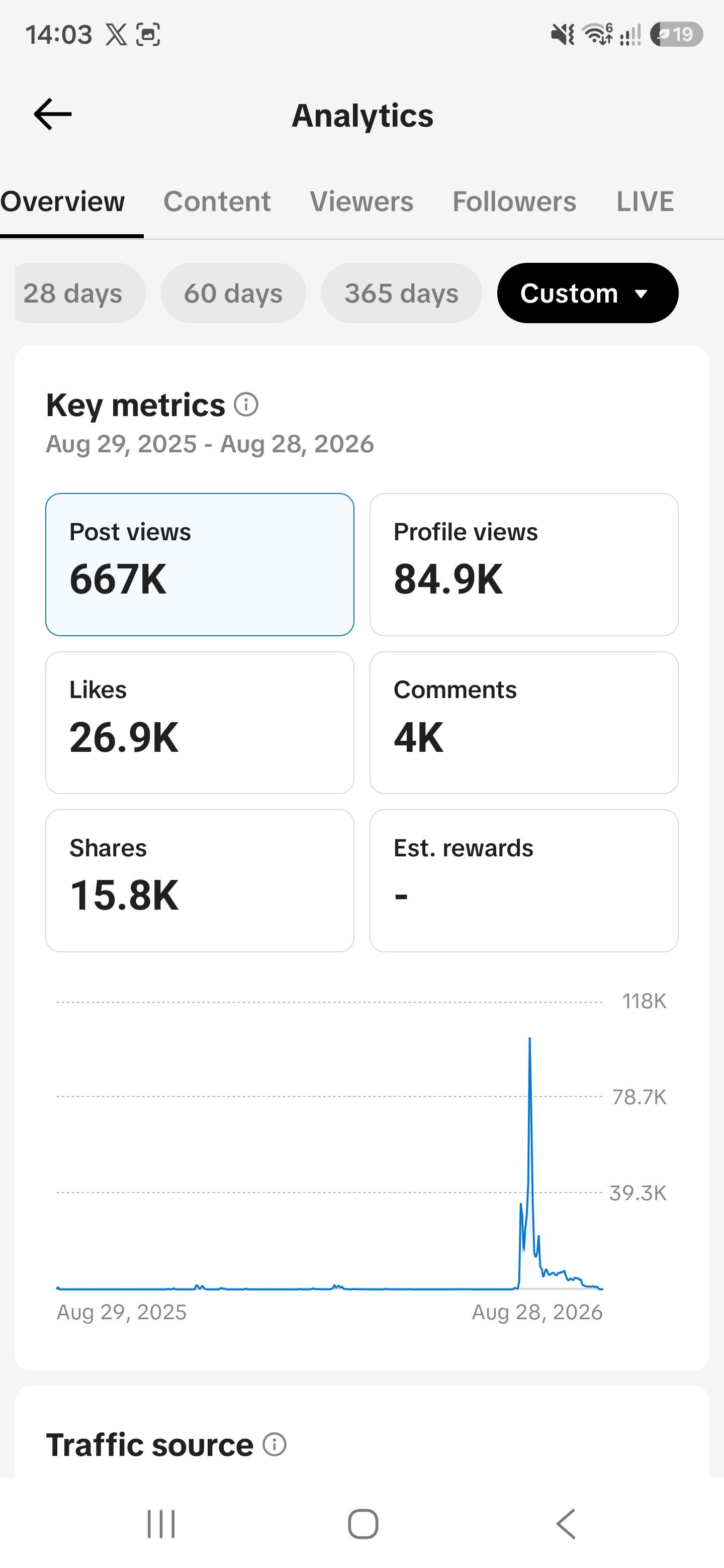
Task: Tap the Android home button
Action: click(363, 1524)
